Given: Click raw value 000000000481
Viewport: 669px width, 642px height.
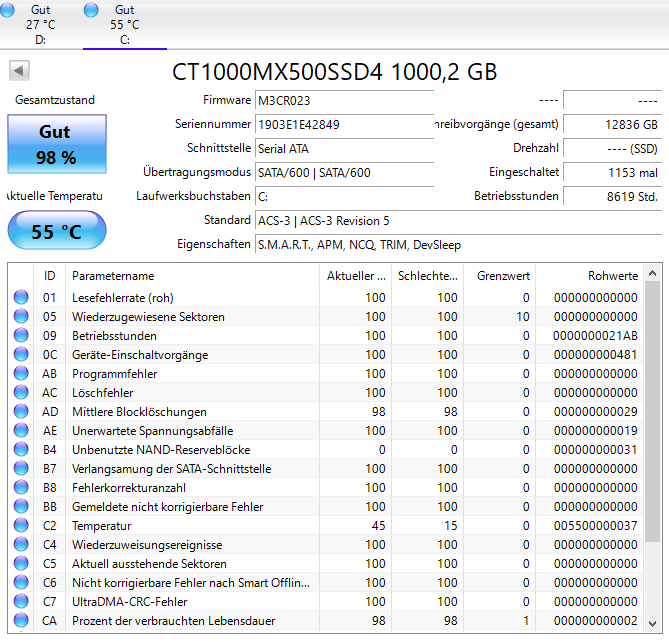Looking at the screenshot, I should 595,354.
